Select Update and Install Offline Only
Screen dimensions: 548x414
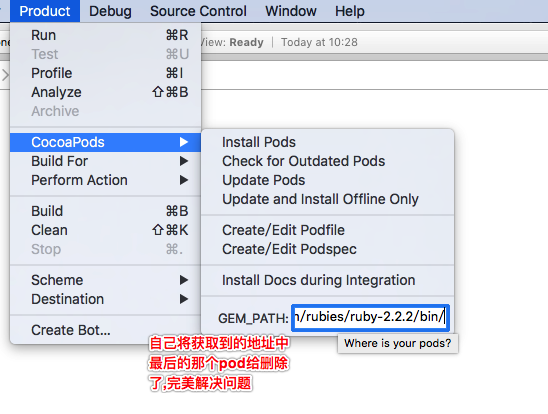click(x=328, y=199)
